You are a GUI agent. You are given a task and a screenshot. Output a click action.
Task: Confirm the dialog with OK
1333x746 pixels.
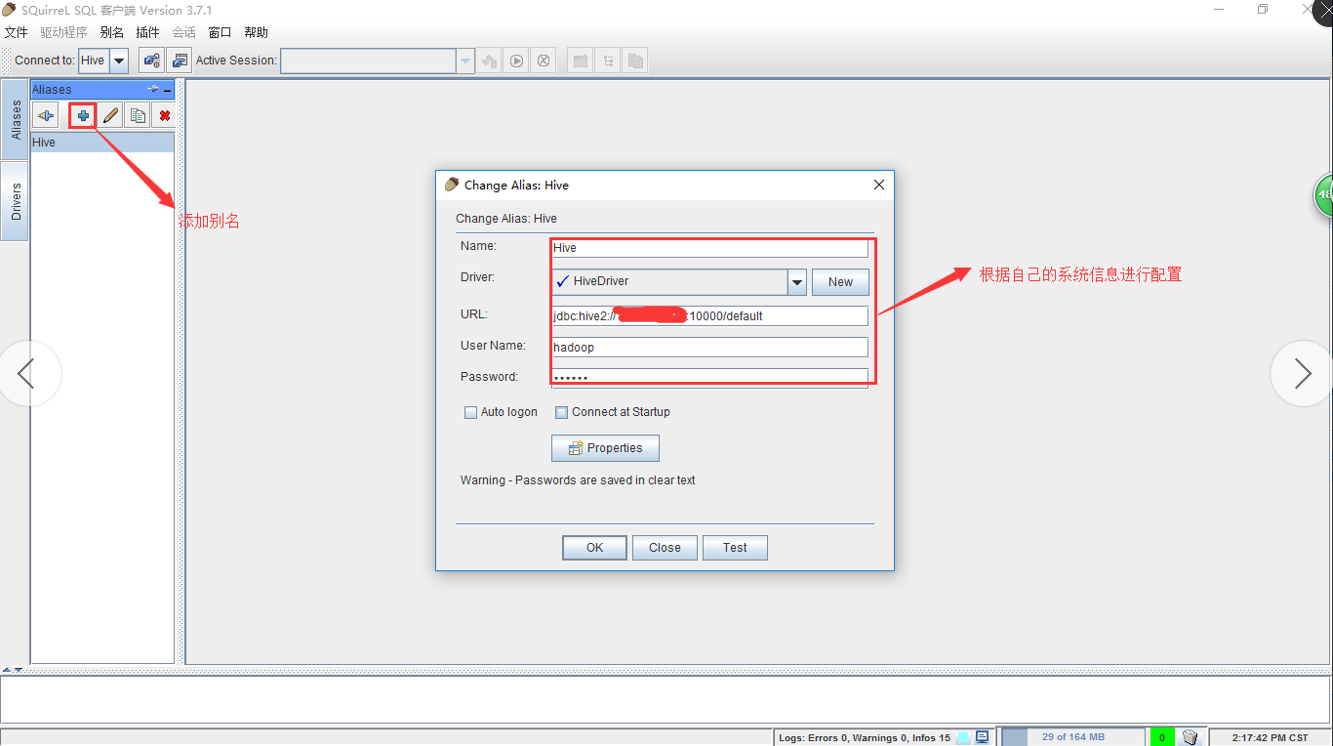[594, 548]
